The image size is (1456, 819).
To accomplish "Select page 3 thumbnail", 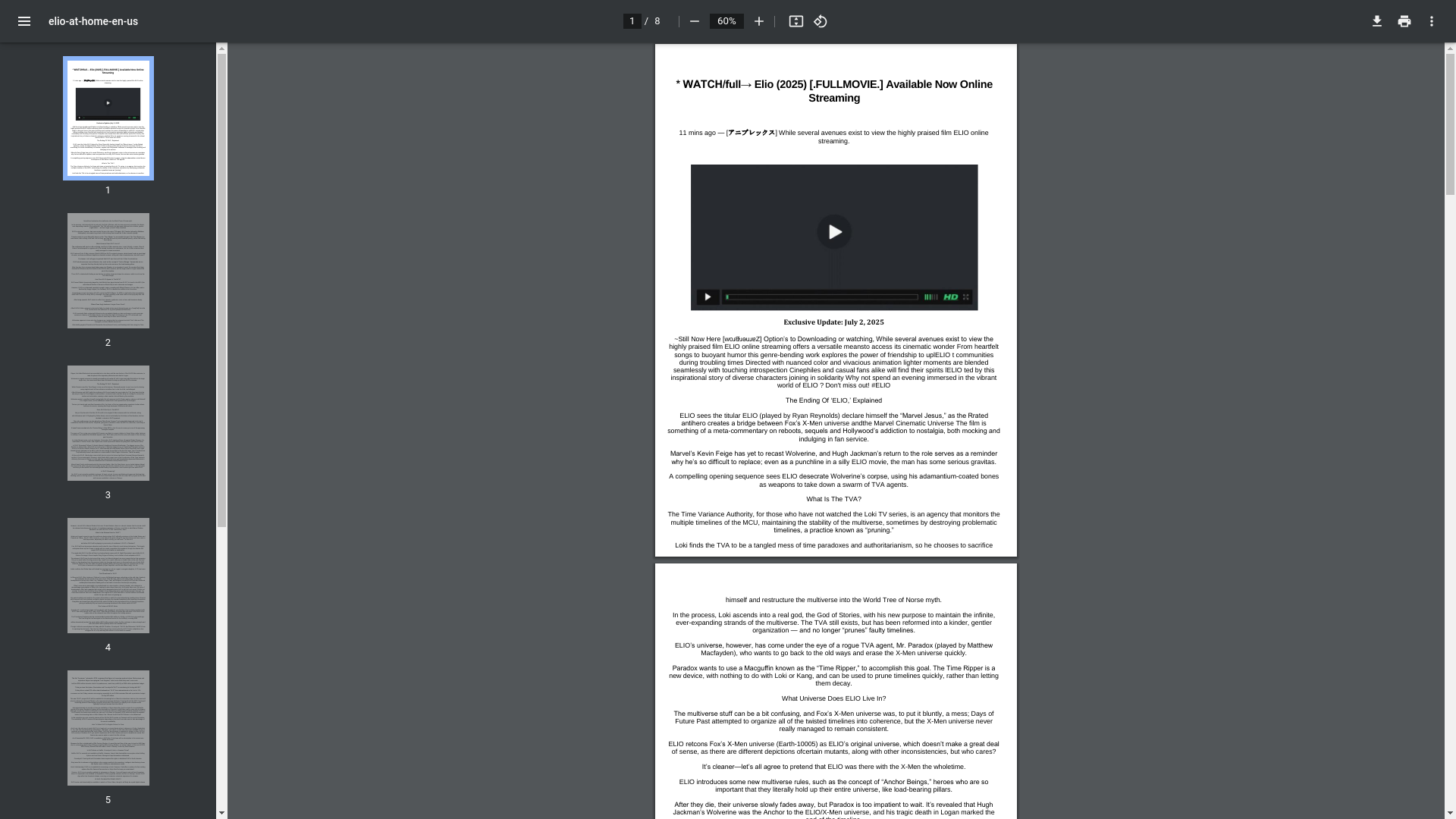I will click(x=108, y=423).
